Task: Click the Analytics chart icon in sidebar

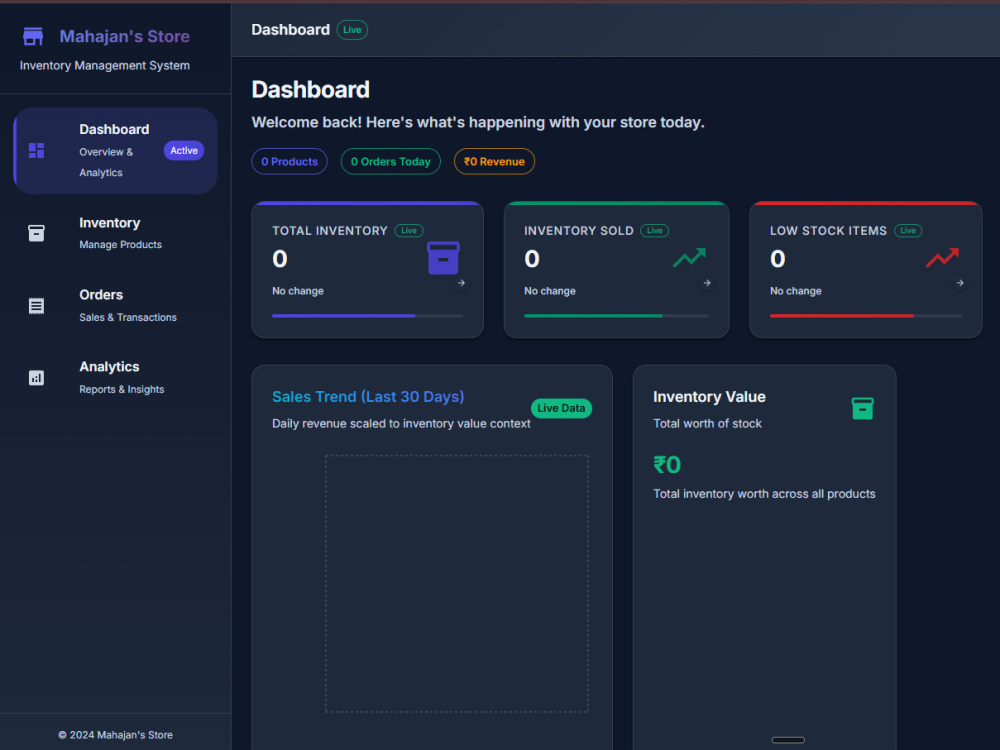Action: click(36, 378)
